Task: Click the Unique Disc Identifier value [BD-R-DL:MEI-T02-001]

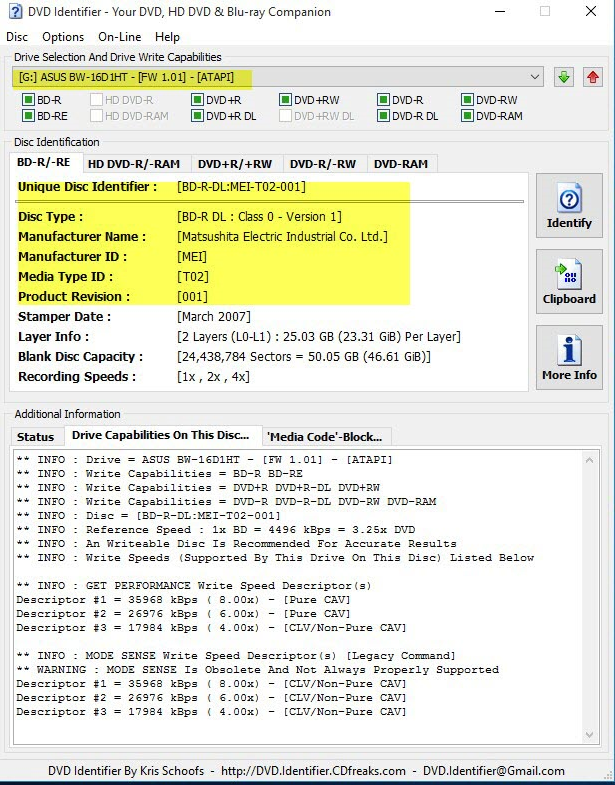Action: 241,187
